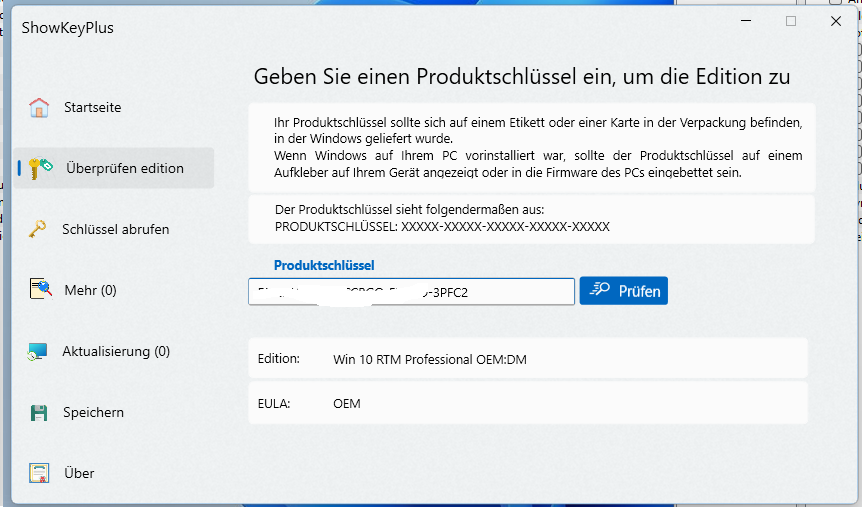Click the XXXXX-XXXXX key format example text
Image resolution: width=862 pixels, height=507 pixels.
pos(505,227)
